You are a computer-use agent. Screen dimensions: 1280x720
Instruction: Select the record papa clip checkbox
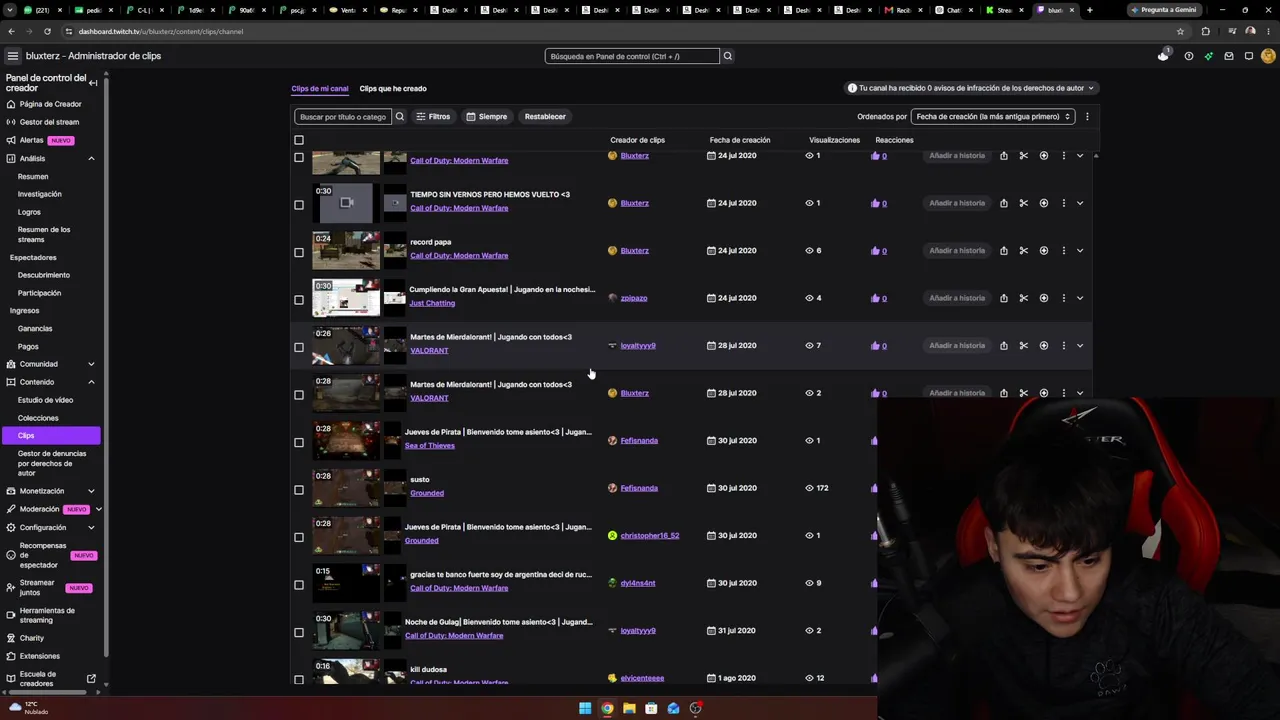click(x=299, y=252)
